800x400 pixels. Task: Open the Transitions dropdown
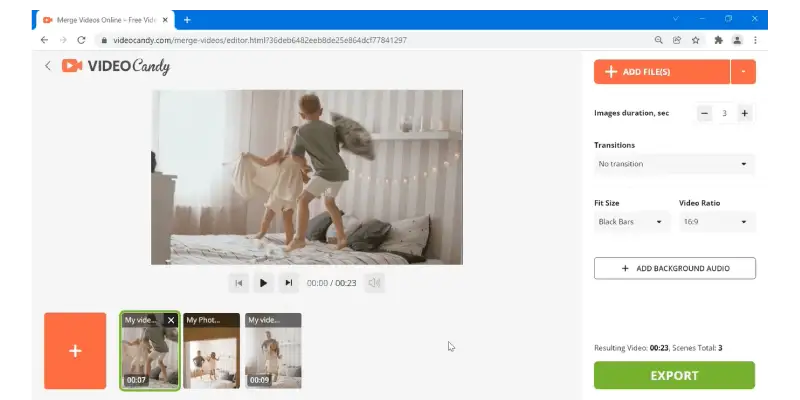(x=674, y=164)
